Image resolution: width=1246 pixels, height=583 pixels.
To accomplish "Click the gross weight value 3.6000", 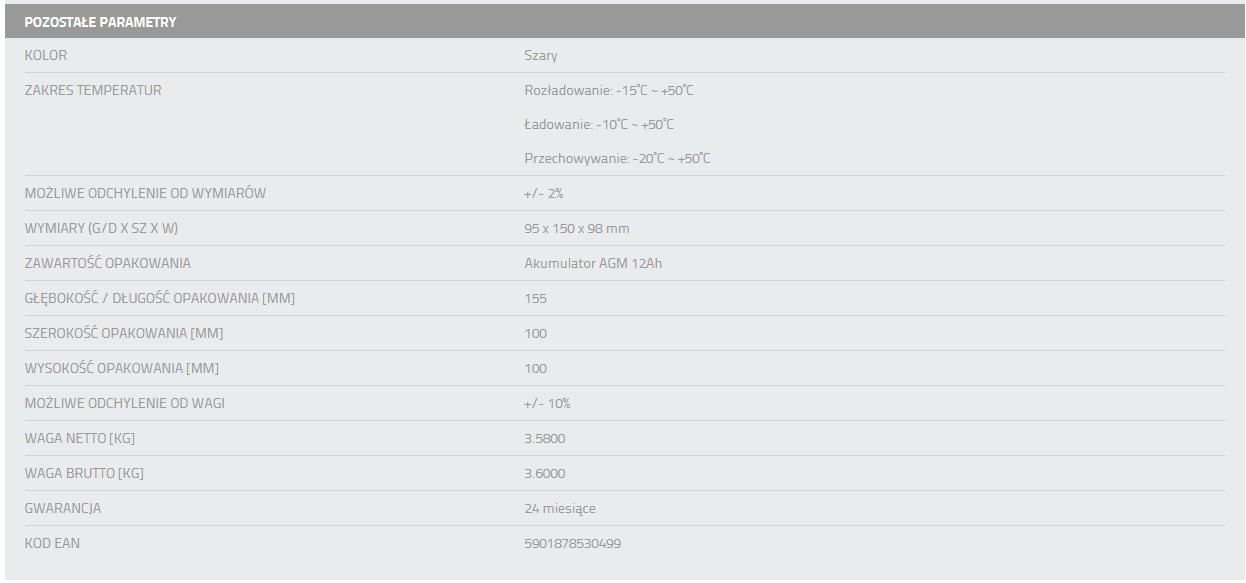I will (x=545, y=474).
